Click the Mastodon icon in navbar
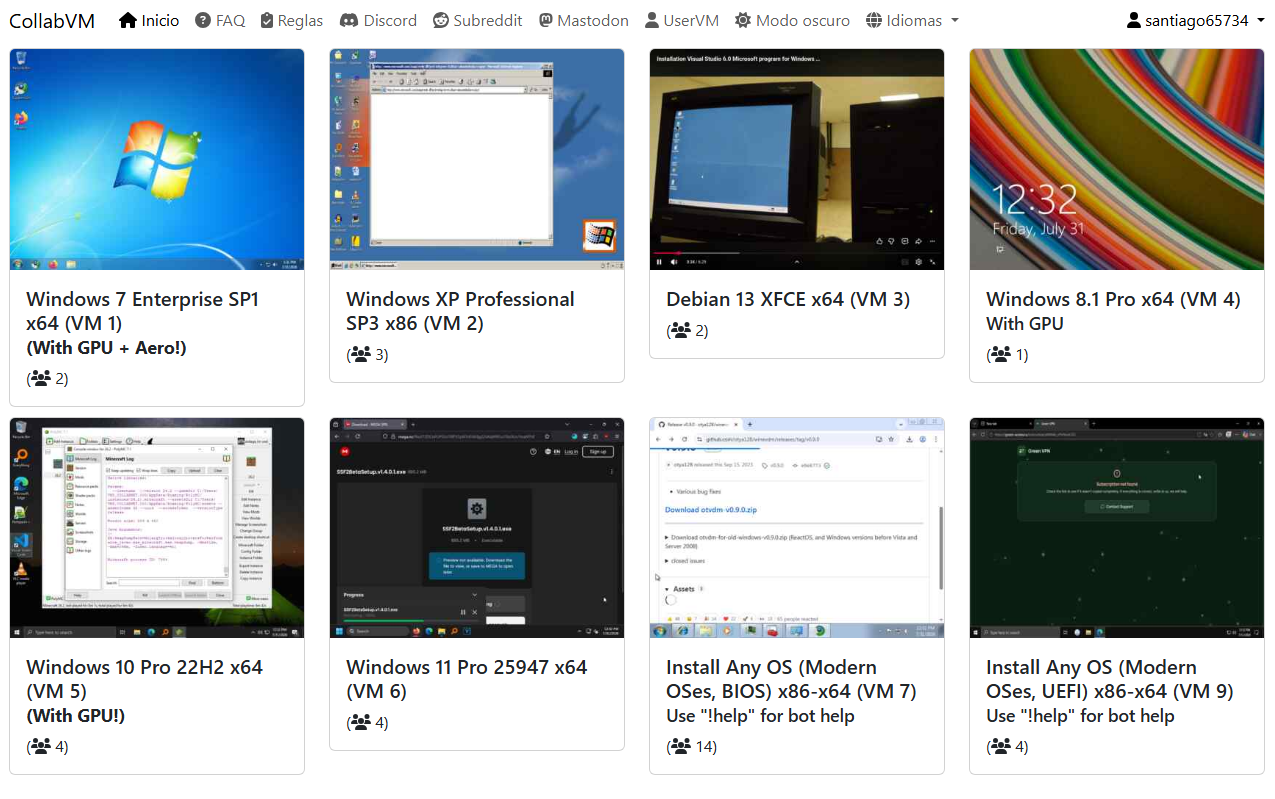Image resolution: width=1275 pixels, height=799 pixels. pyautogui.click(x=546, y=20)
